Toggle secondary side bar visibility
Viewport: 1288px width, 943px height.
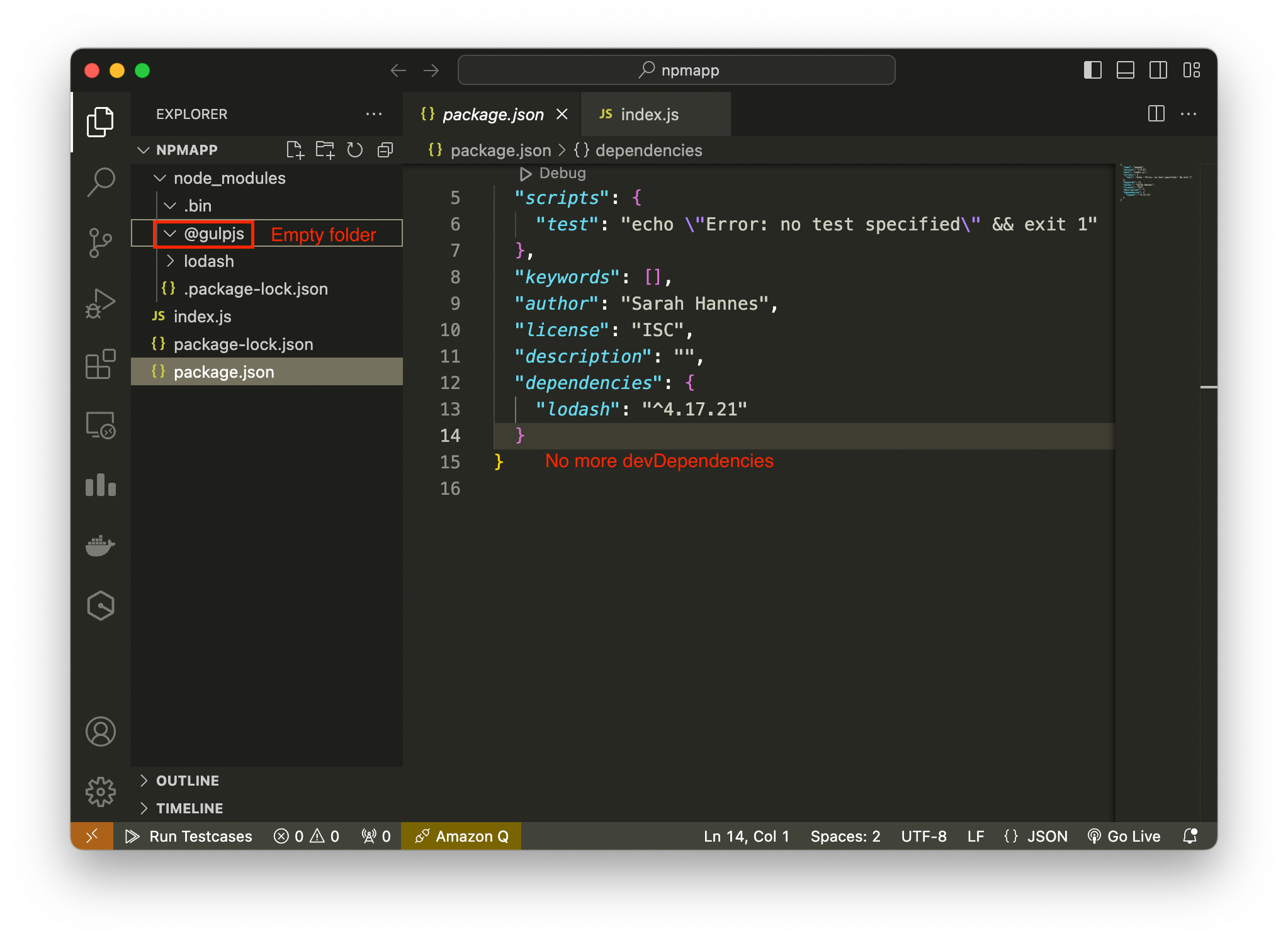click(1158, 70)
